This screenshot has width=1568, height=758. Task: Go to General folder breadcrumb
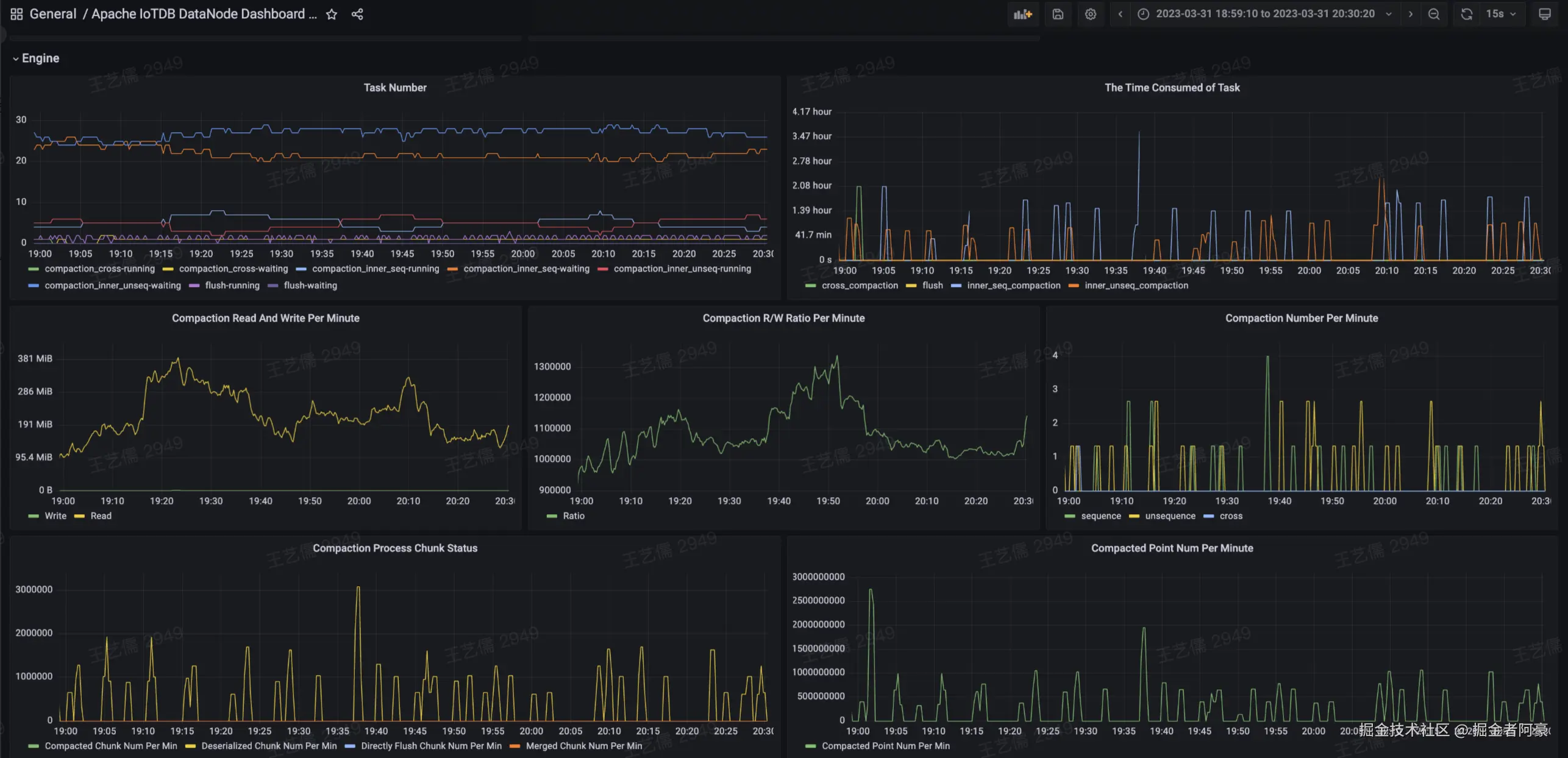(x=53, y=14)
